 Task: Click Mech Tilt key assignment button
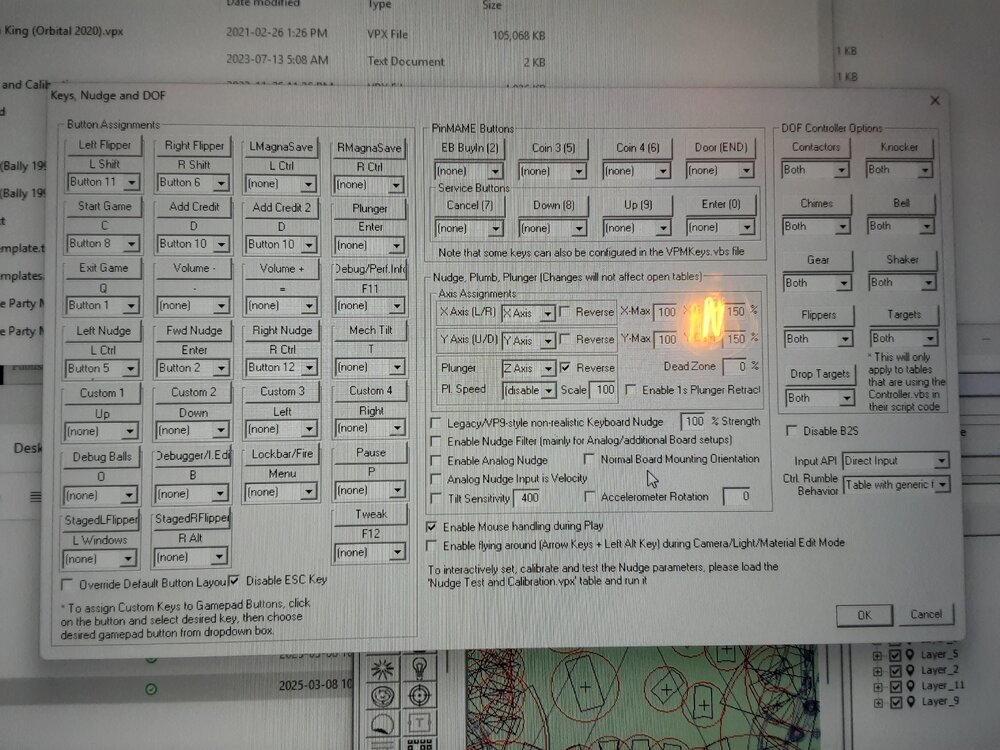point(370,330)
